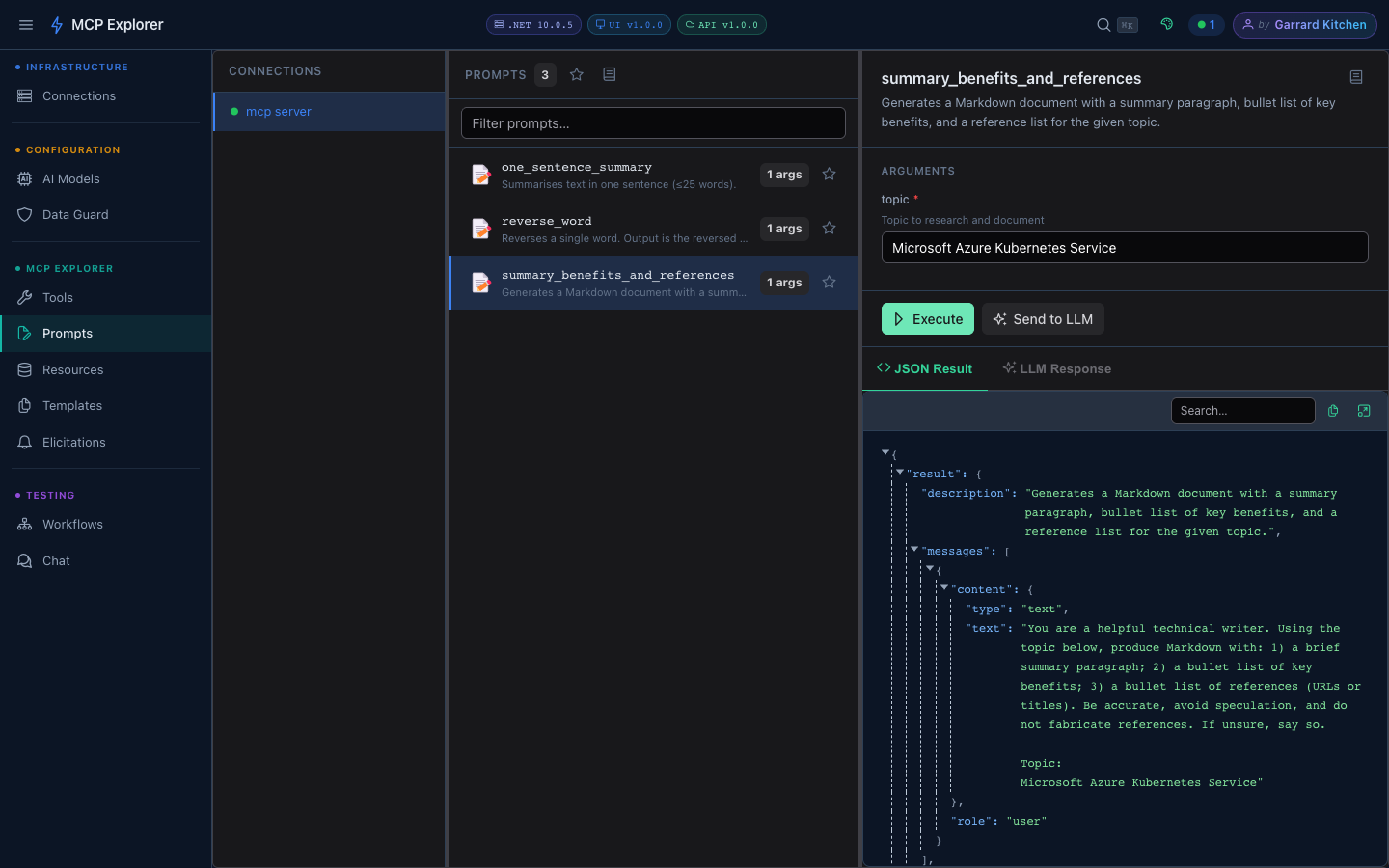The height and width of the screenshot is (868, 1389).
Task: Expand the JSON result to fullscreen
Action: click(x=1364, y=410)
